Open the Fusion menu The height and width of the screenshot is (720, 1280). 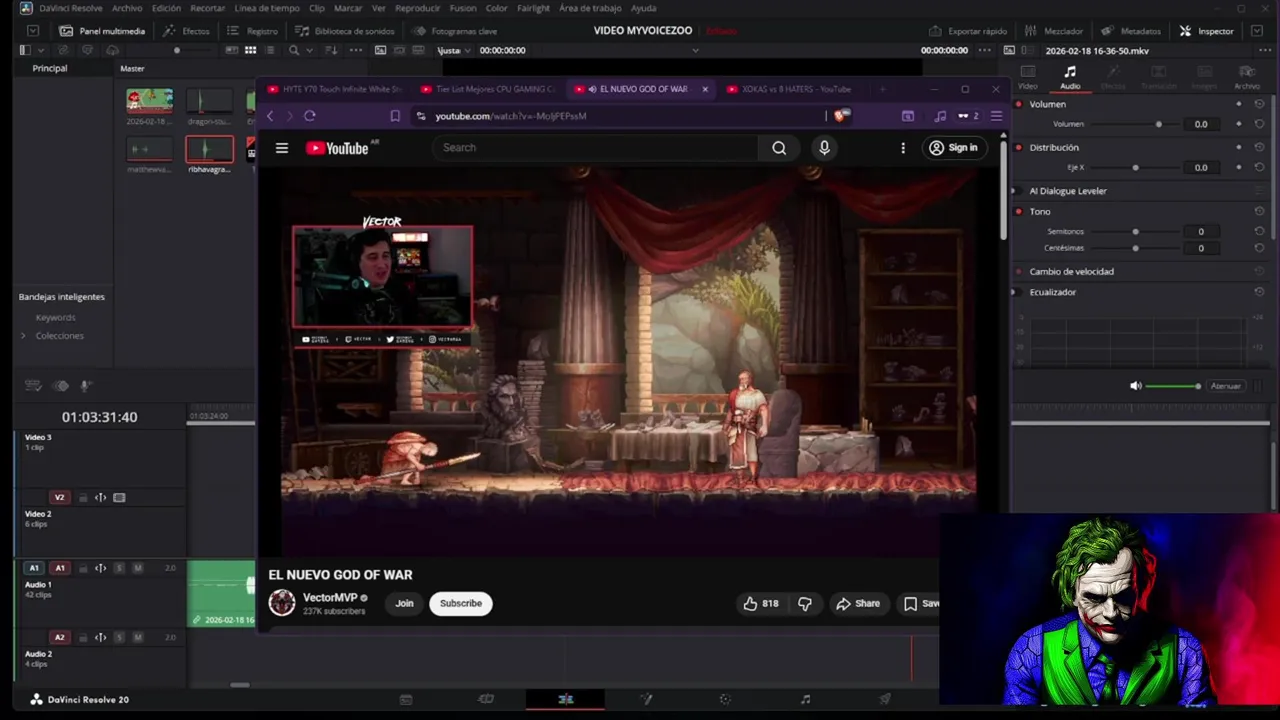pos(463,8)
